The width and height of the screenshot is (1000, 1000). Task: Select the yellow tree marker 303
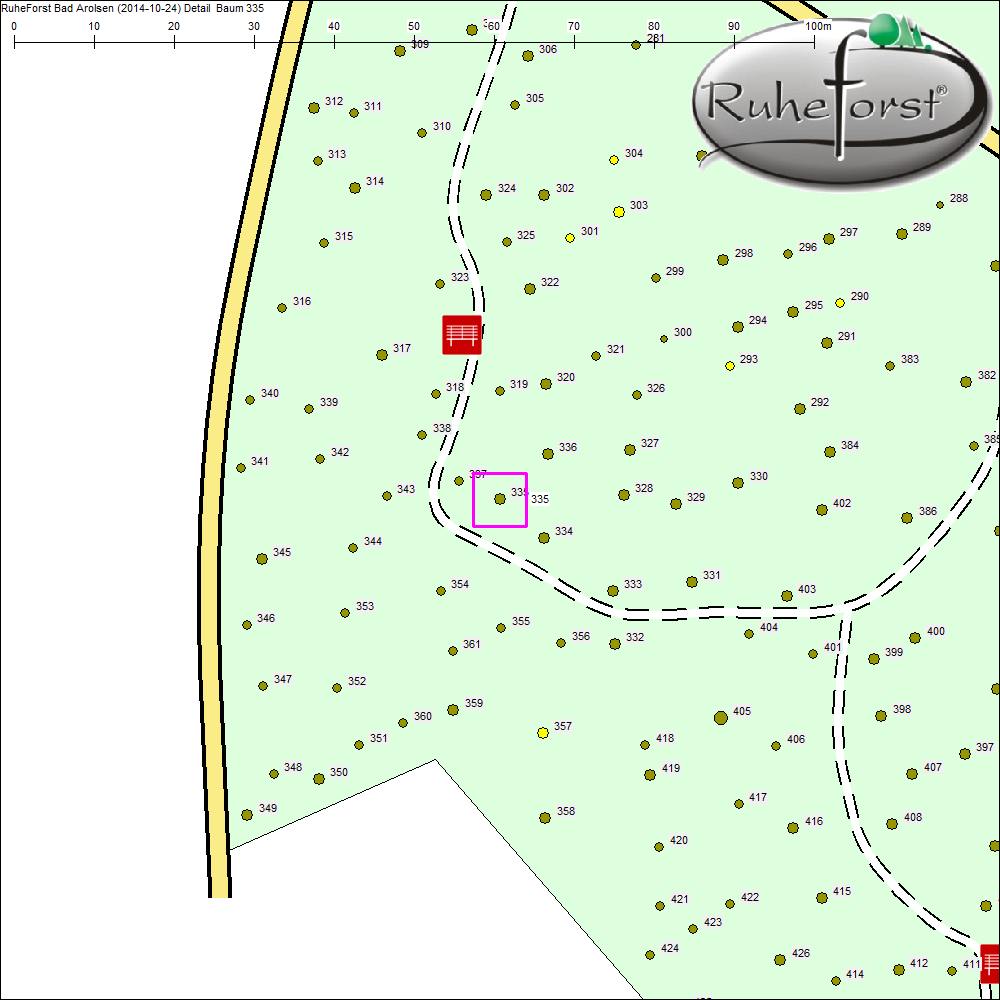point(619,211)
